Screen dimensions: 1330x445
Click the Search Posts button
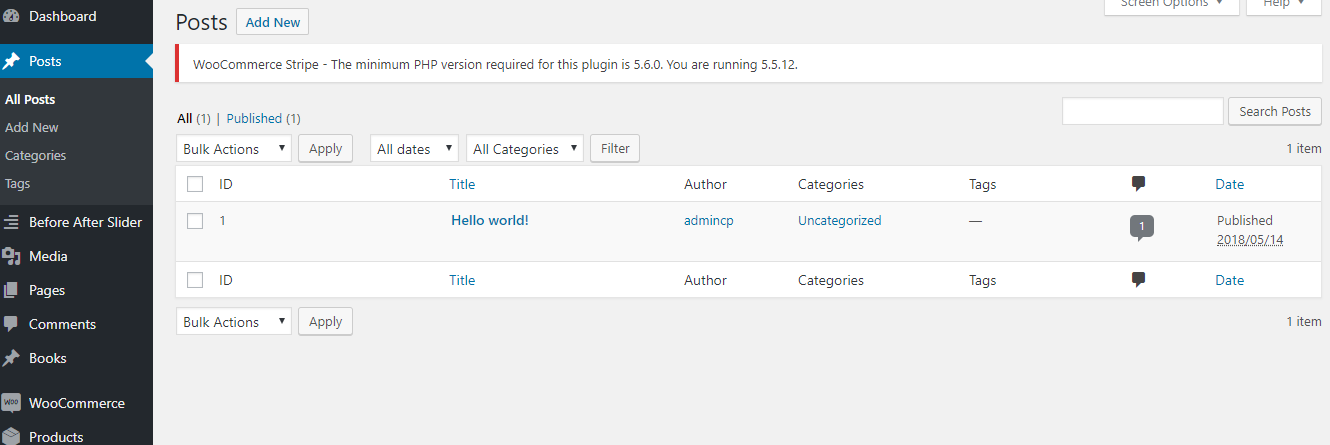pyautogui.click(x=1275, y=112)
